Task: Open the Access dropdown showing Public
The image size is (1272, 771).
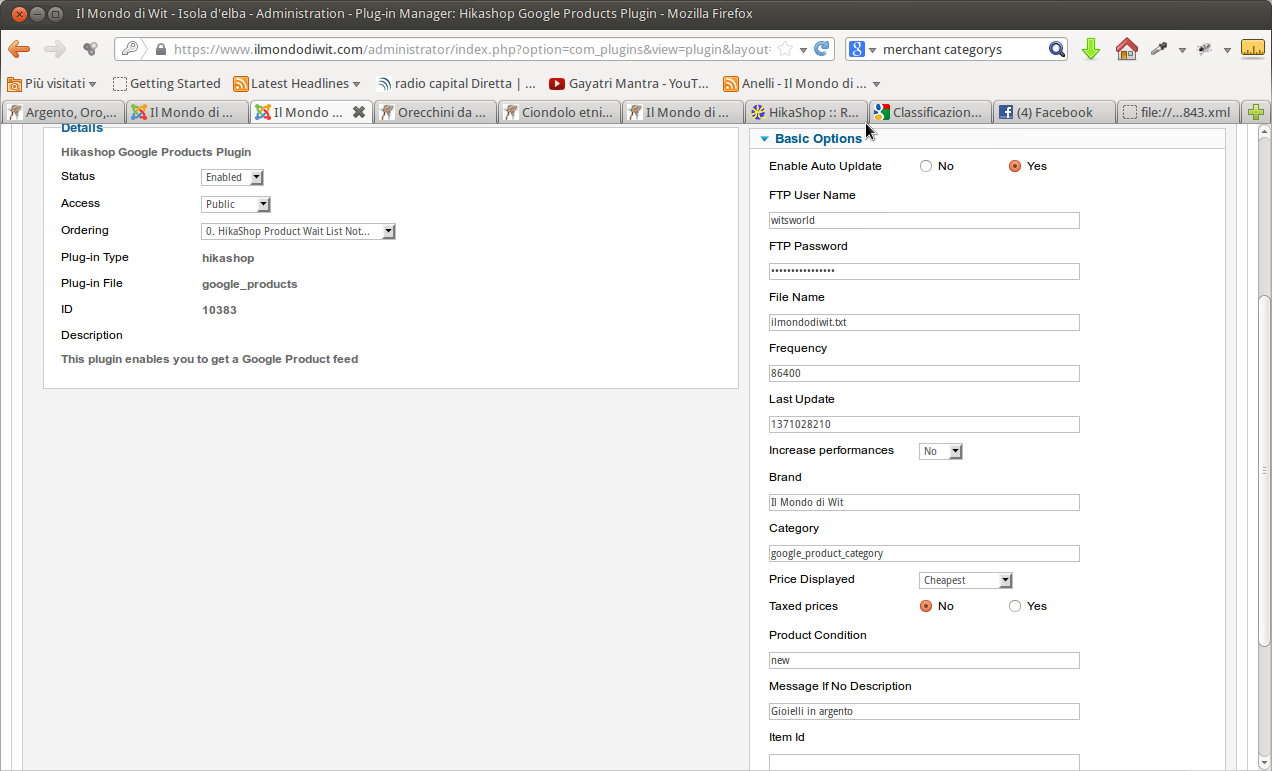Action: pos(236,204)
